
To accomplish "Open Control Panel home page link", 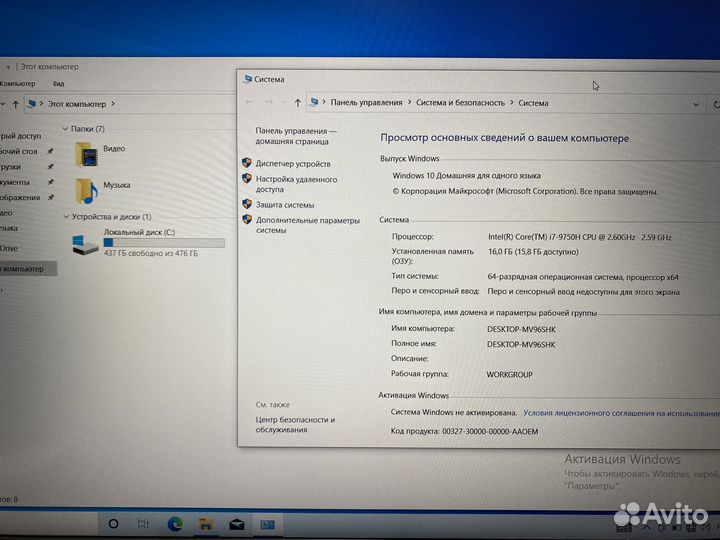I will (296, 136).
